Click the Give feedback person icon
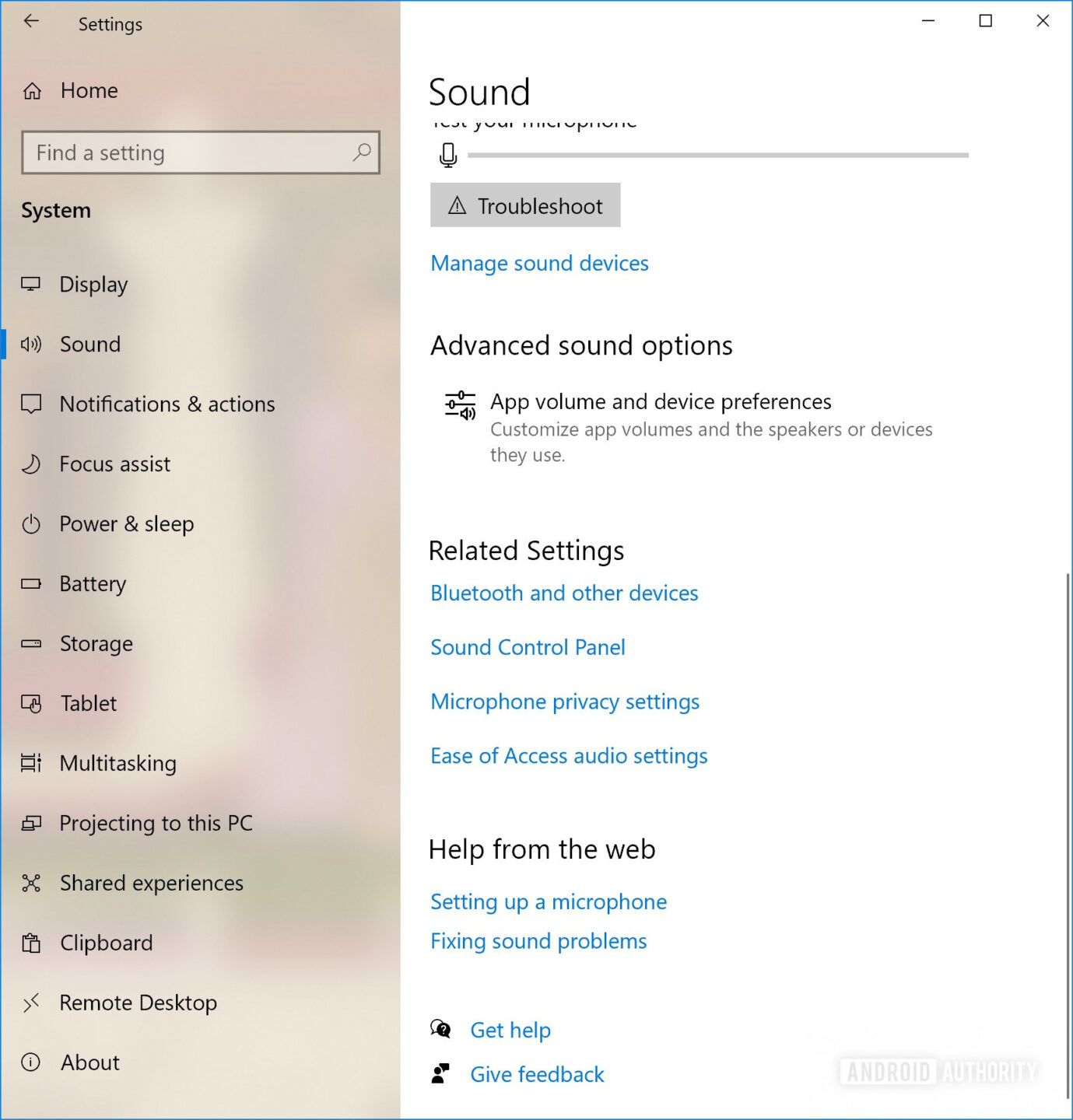1073x1120 pixels. pos(440,1073)
